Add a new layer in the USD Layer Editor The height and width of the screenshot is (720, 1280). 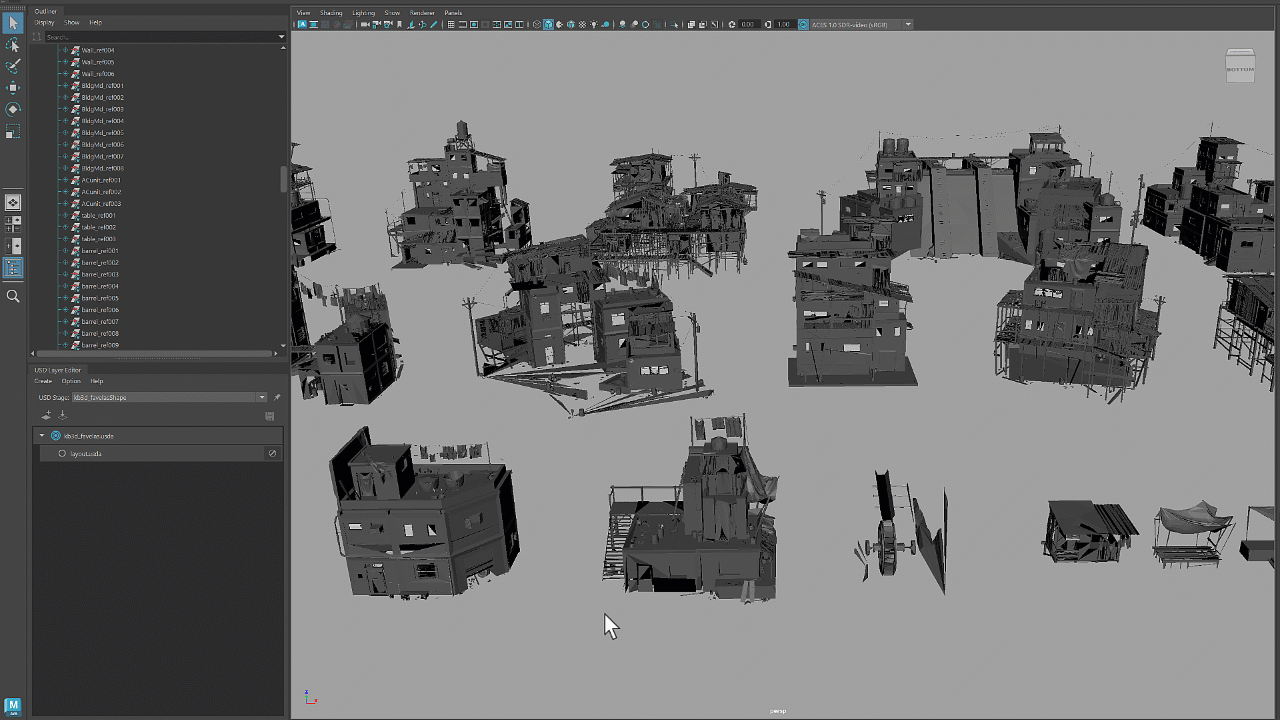[46, 415]
